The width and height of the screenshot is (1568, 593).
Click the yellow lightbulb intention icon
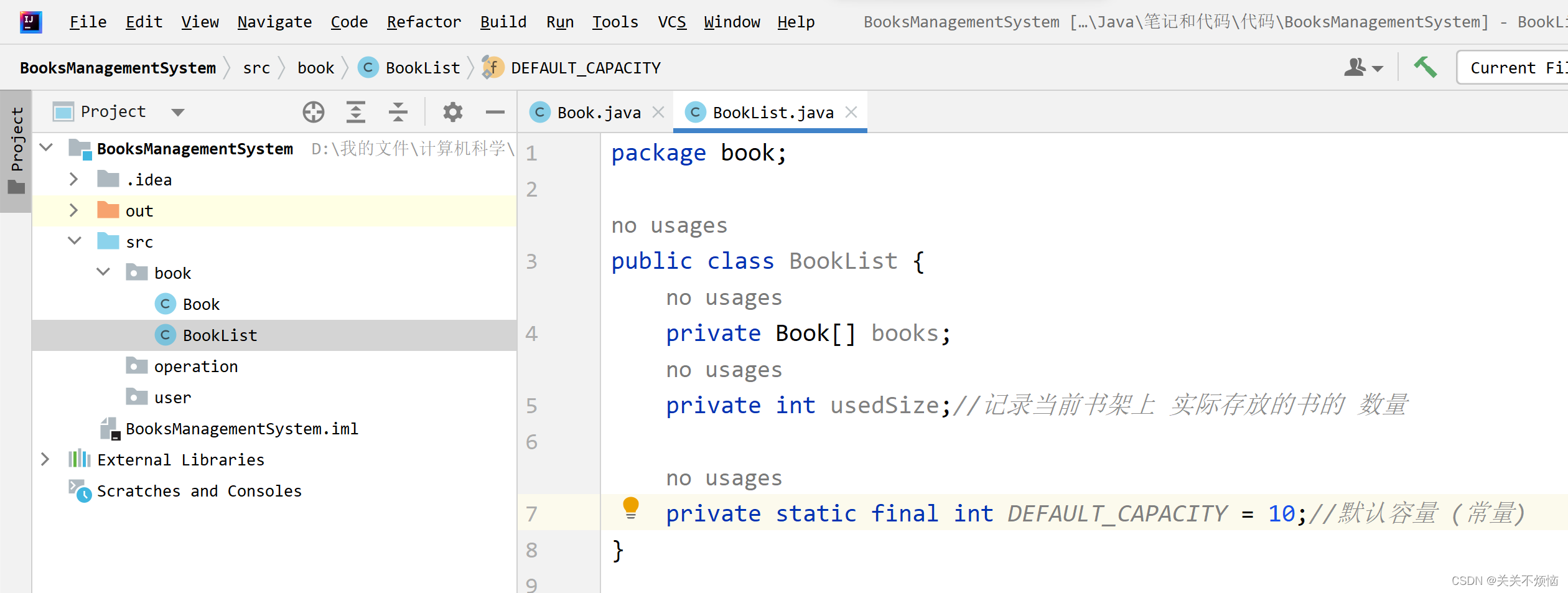[x=630, y=508]
